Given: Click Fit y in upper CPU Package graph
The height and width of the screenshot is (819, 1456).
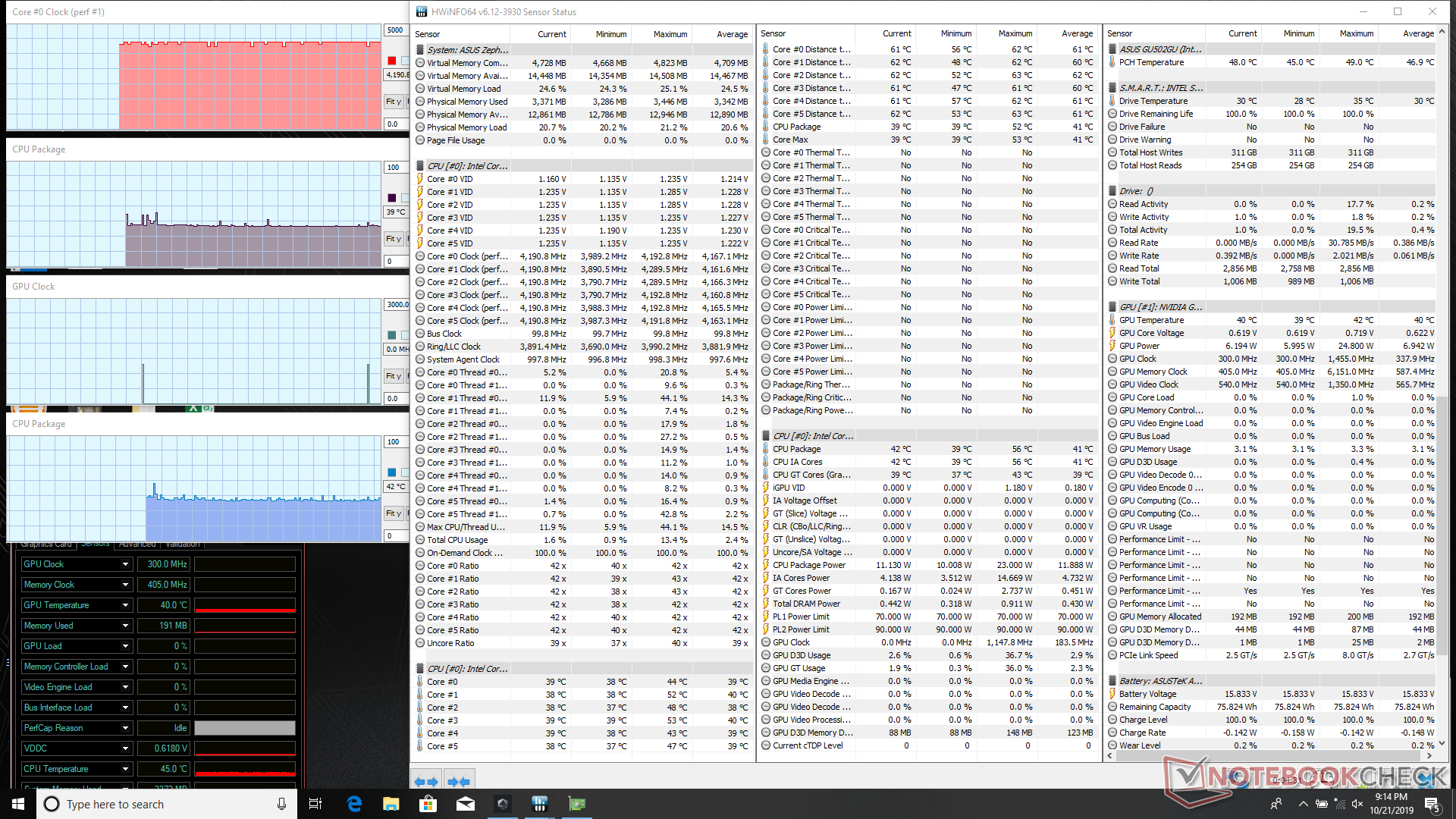Looking at the screenshot, I should 394,239.
